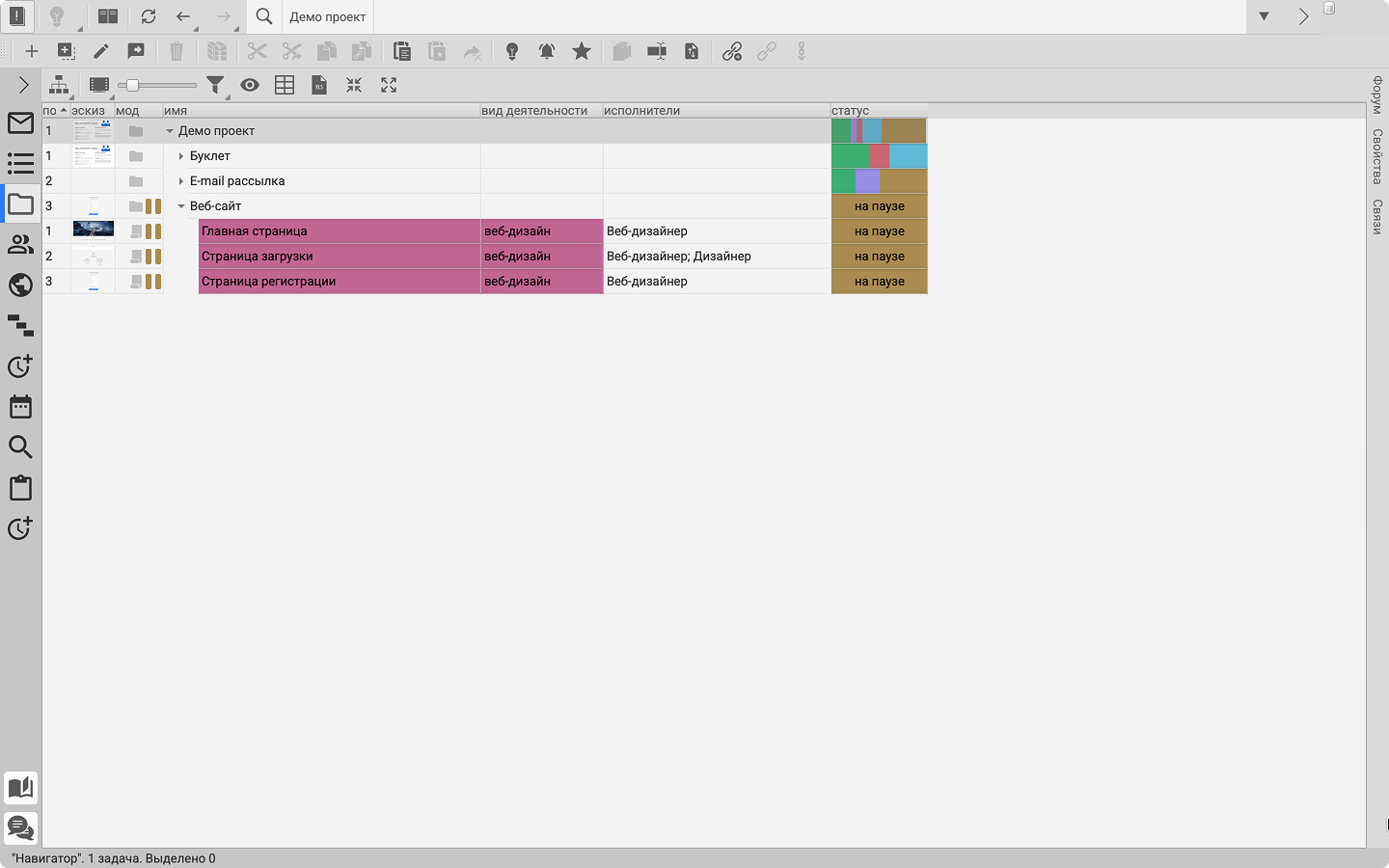Screen dimensions: 1389x868
Task: Click the по column header sort arrow
Action: coord(64,111)
